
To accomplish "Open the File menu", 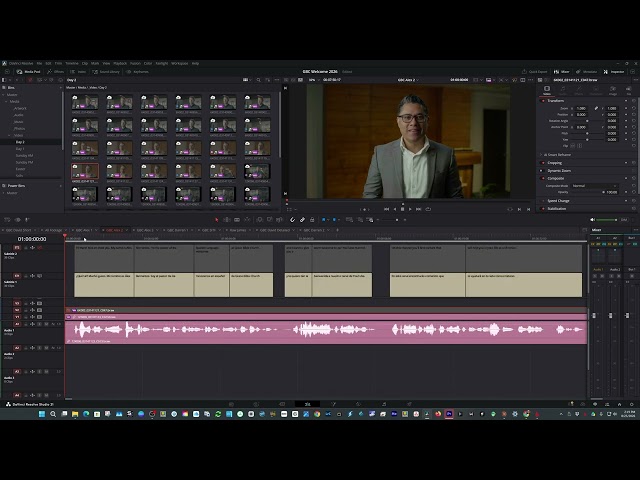I will pos(40,63).
